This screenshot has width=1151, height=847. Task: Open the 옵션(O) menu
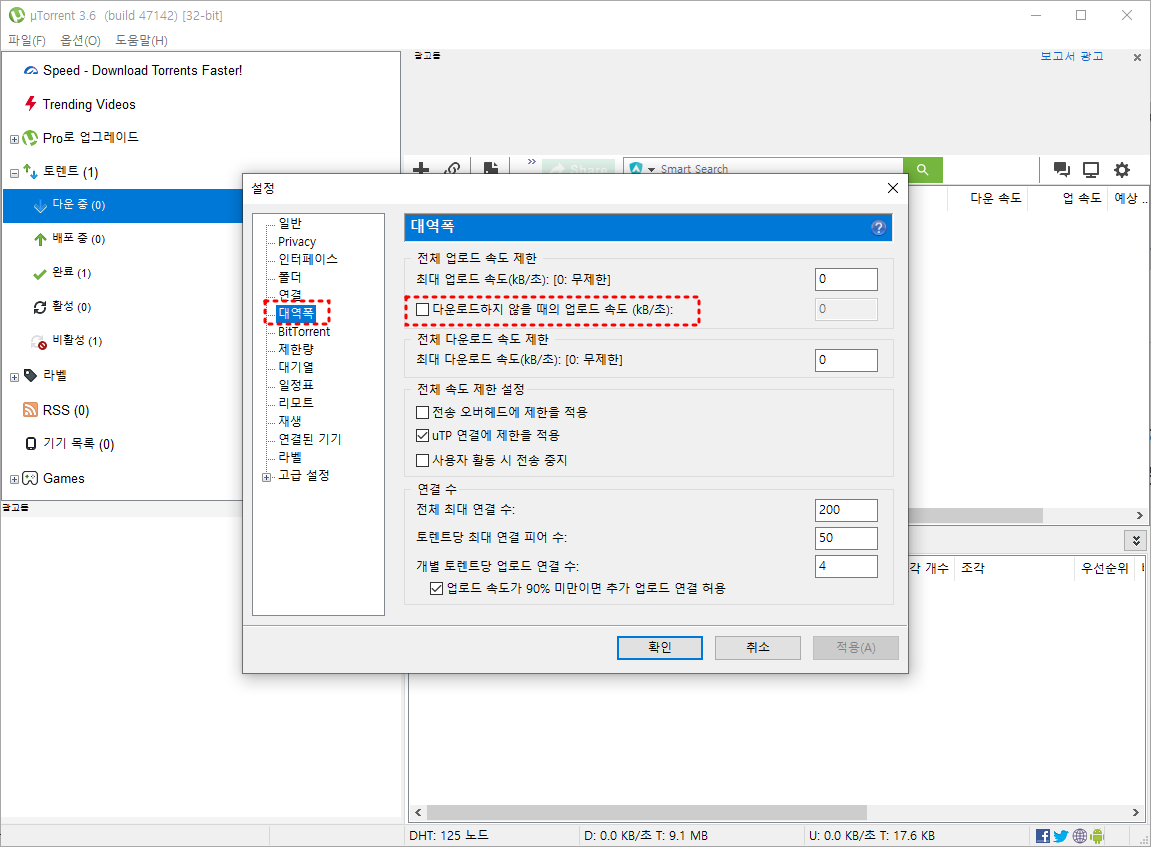[x=80, y=40]
